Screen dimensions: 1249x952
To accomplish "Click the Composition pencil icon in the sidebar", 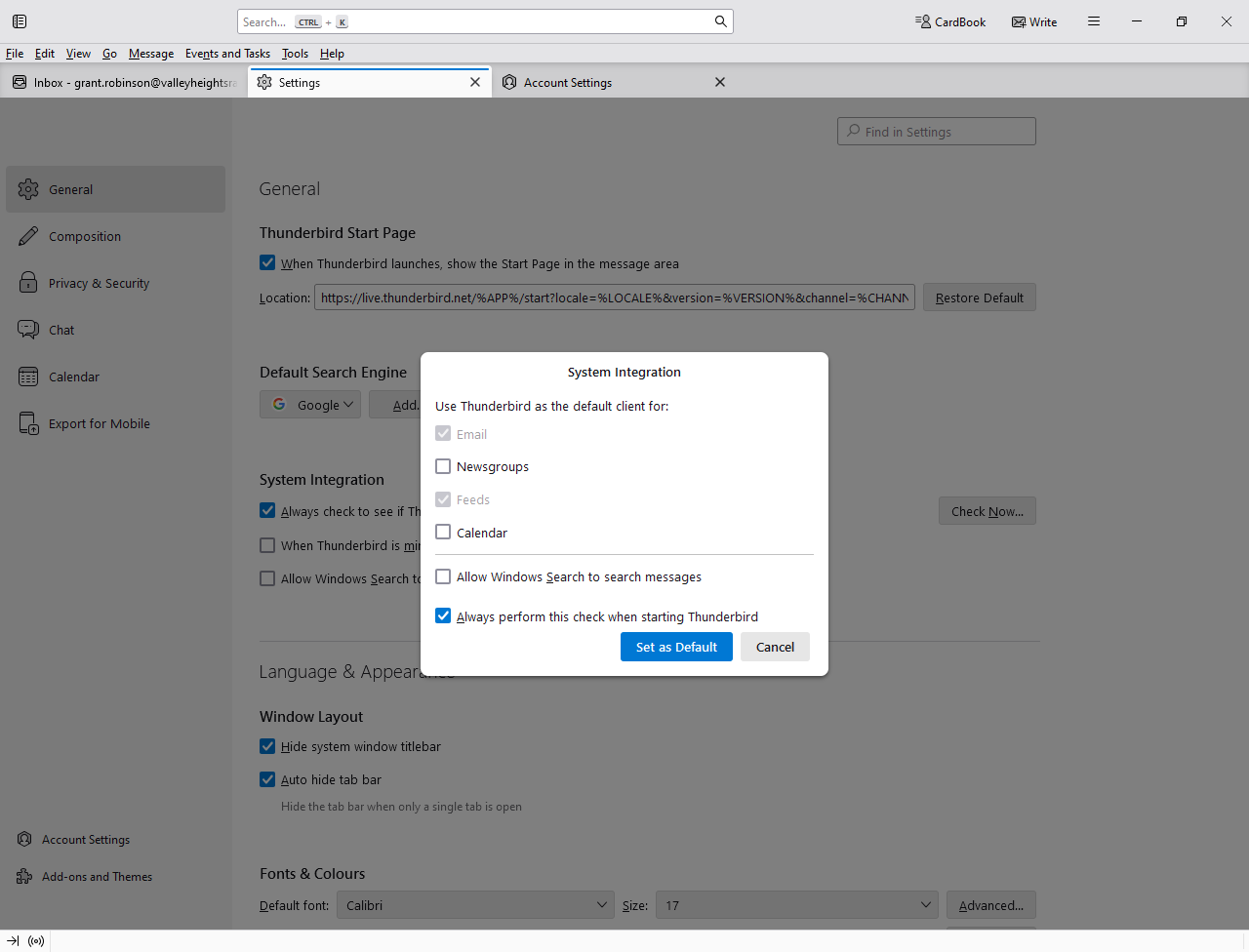I will pyautogui.click(x=28, y=236).
